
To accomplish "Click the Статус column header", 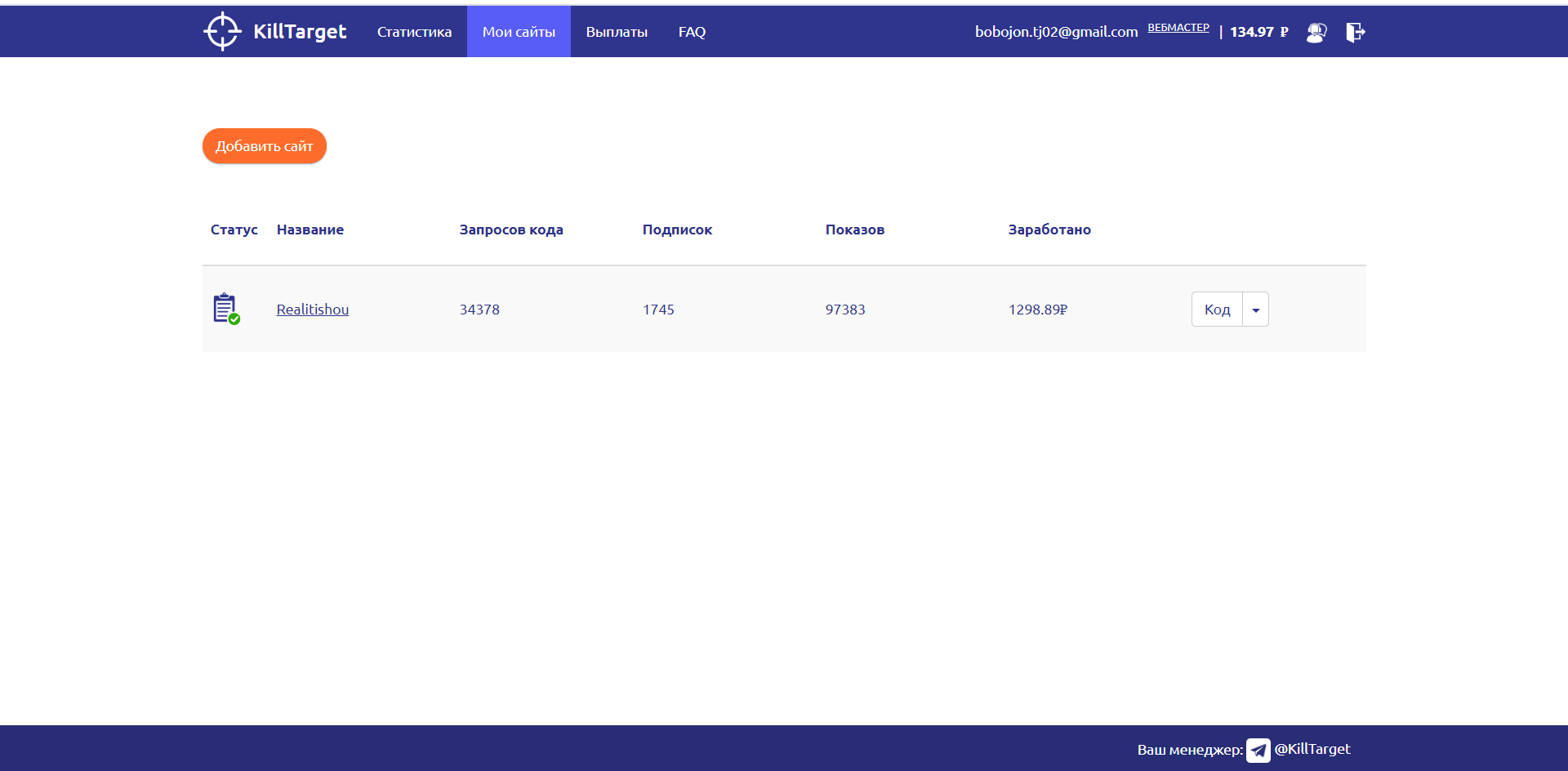I will tap(234, 230).
